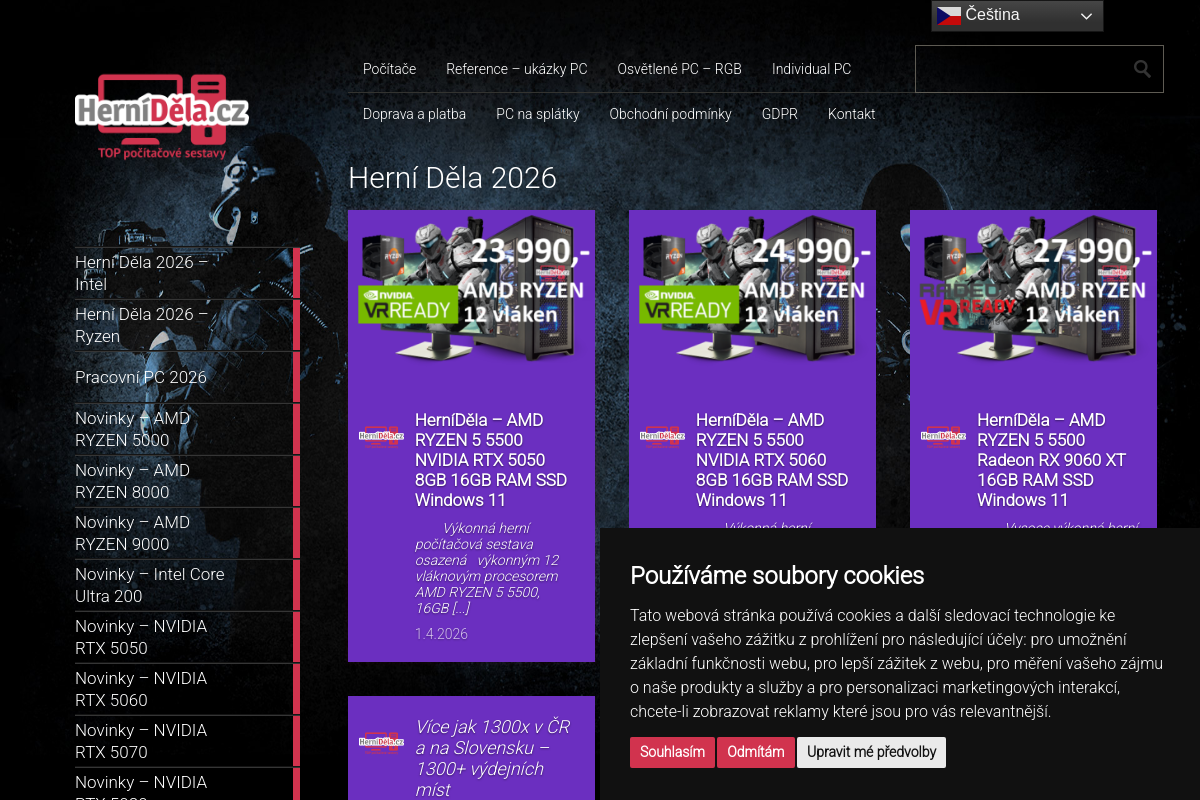
Task: Reject cookies with Odmítám button
Action: (755, 752)
